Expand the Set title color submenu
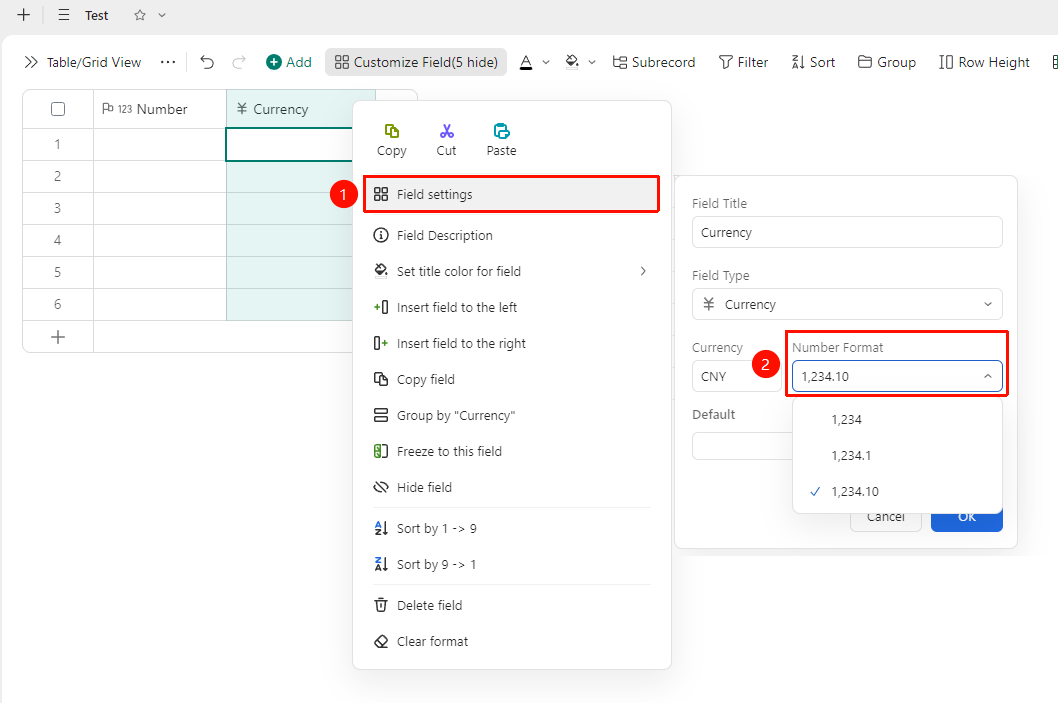This screenshot has width=1058, height=703. (x=642, y=271)
